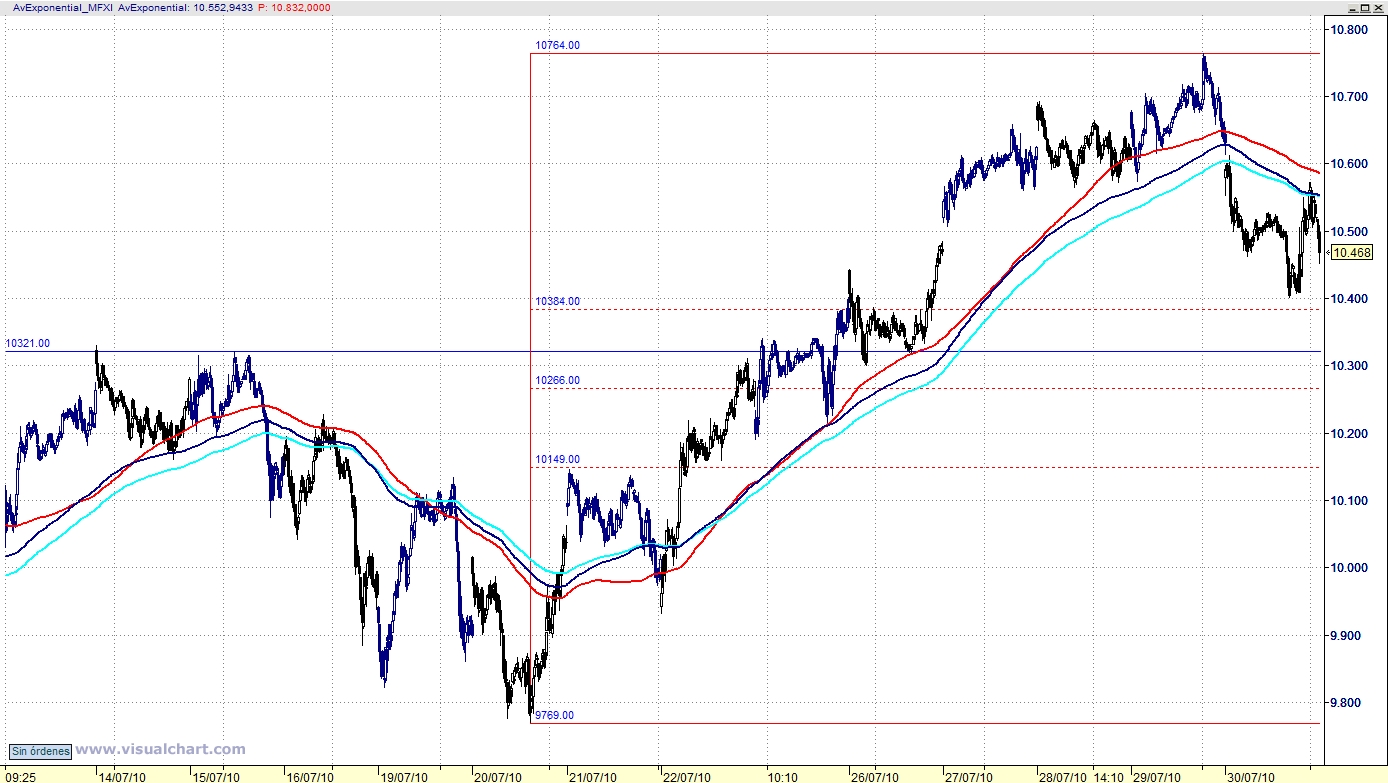
Task: Click the 14:10 time axis label
Action: (1109, 776)
